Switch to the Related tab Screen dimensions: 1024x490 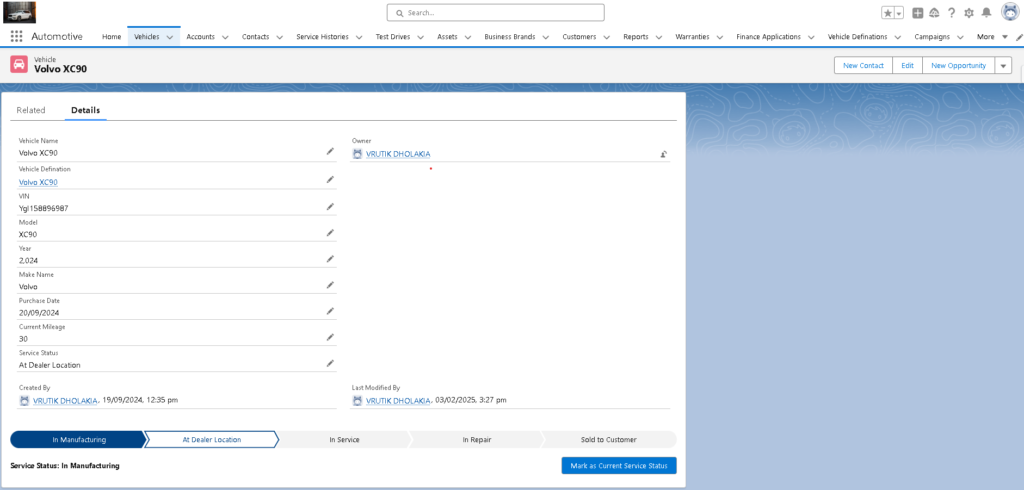click(31, 110)
